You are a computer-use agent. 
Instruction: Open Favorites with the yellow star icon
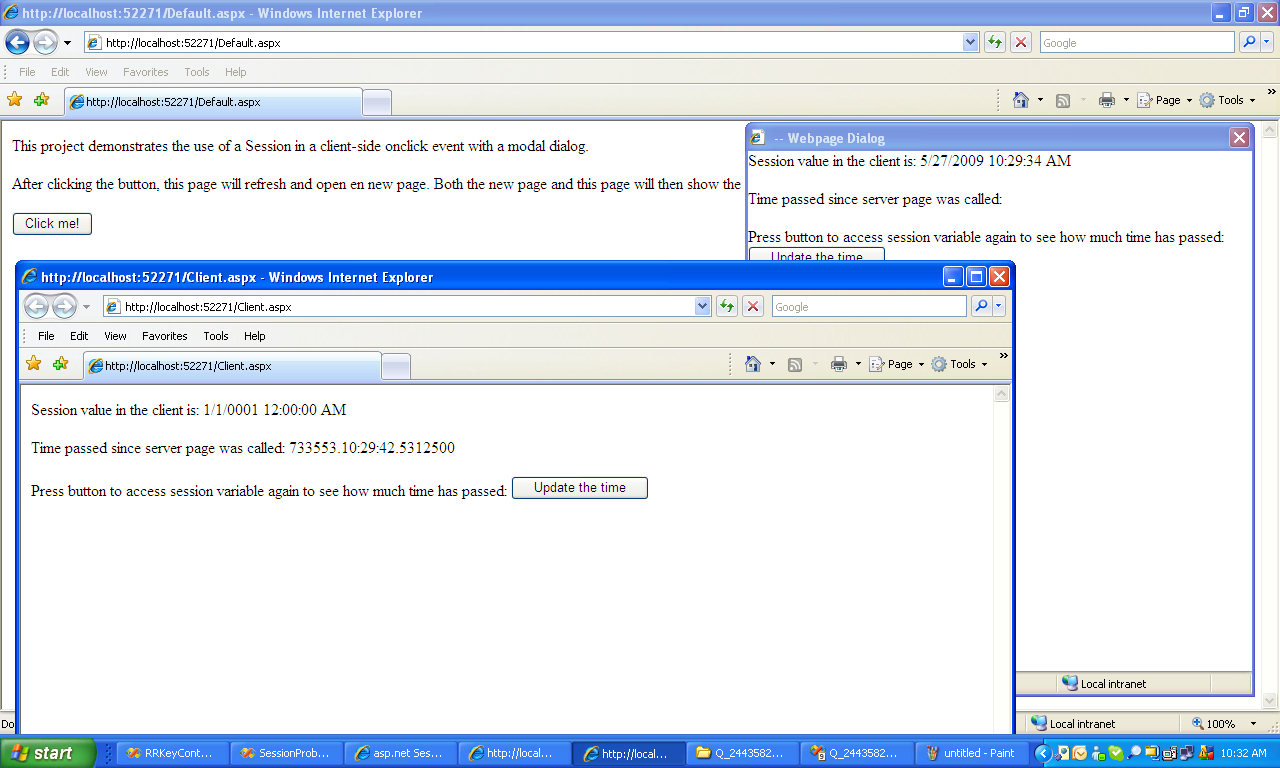point(33,364)
